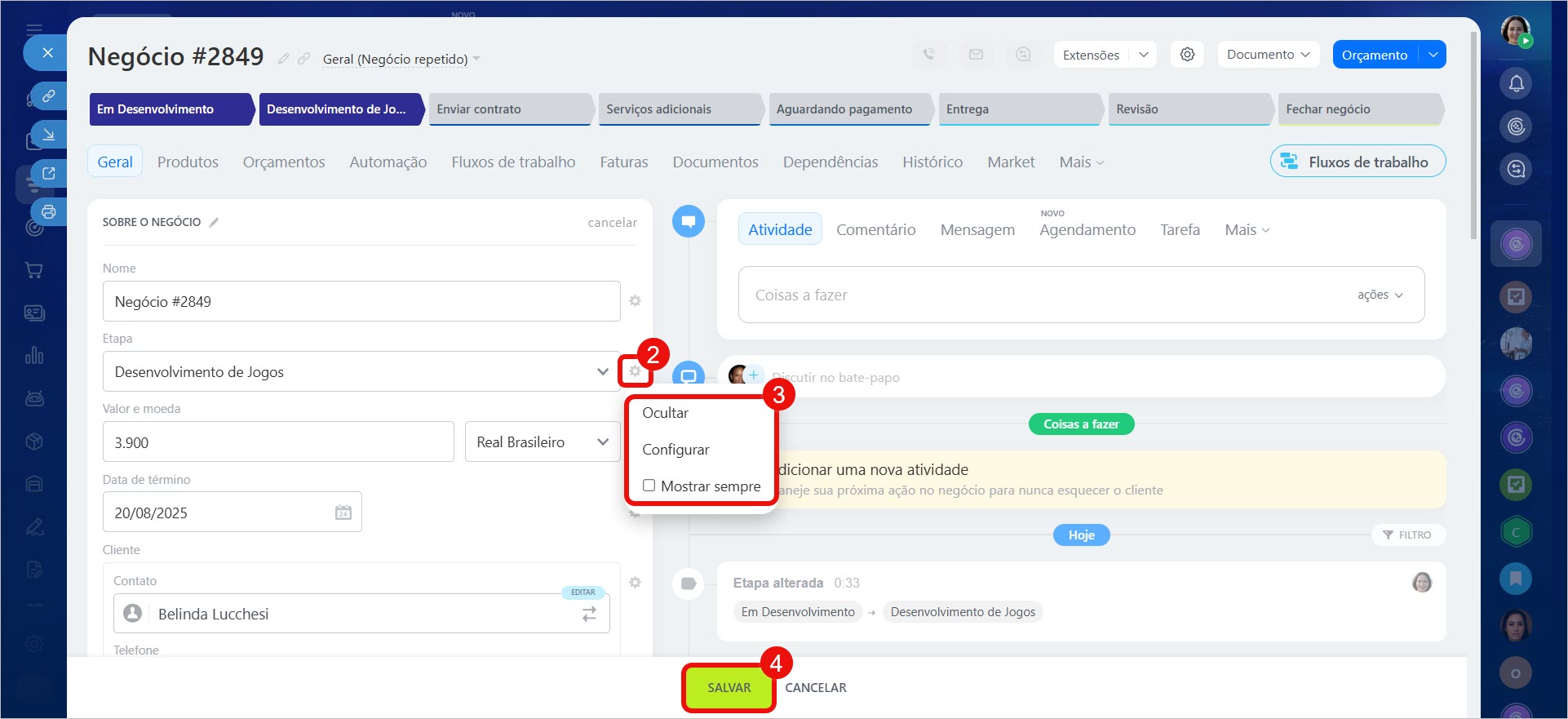
Task: Click the email envelope icon in header
Action: click(x=976, y=55)
